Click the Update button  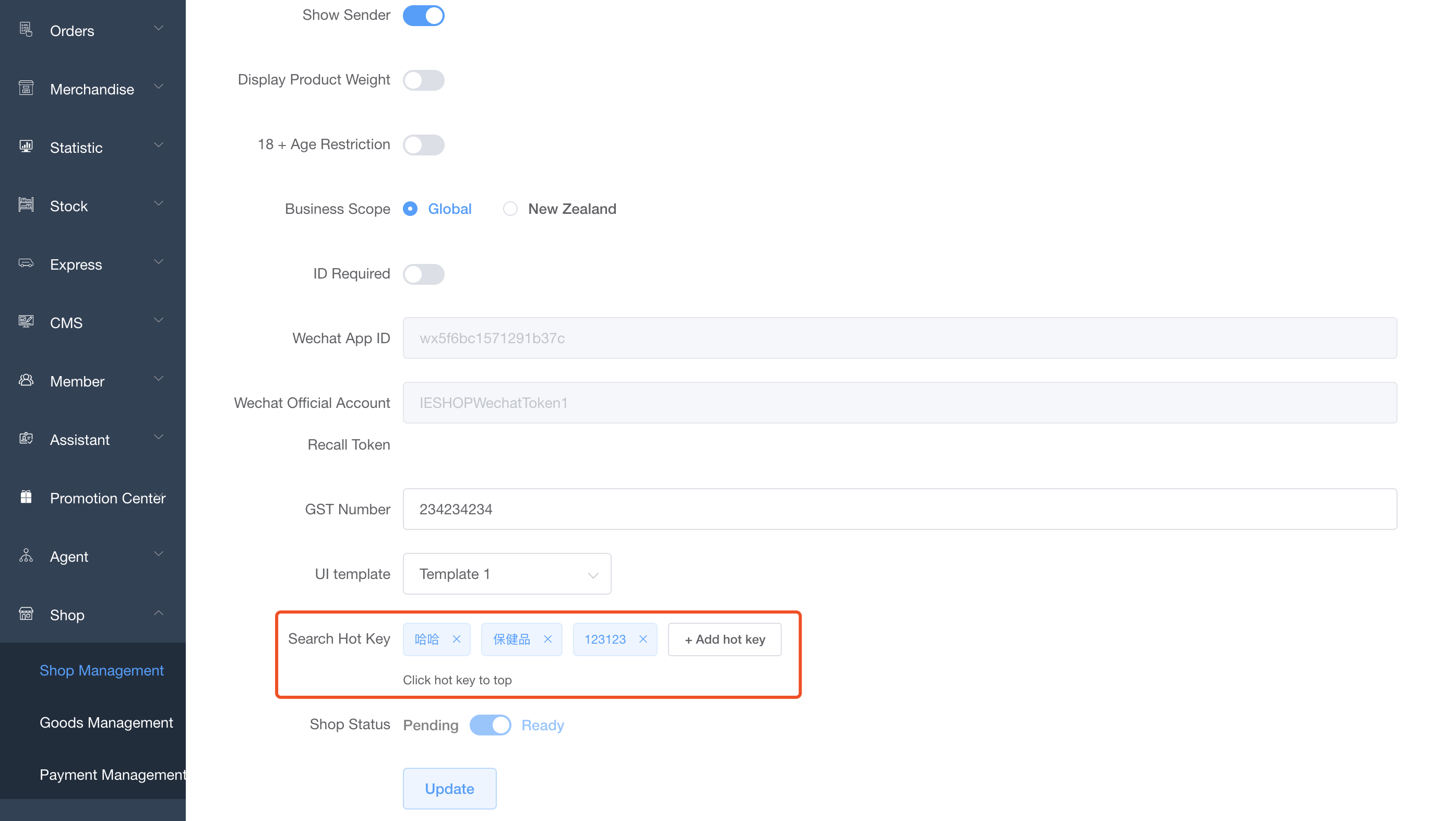click(x=449, y=788)
